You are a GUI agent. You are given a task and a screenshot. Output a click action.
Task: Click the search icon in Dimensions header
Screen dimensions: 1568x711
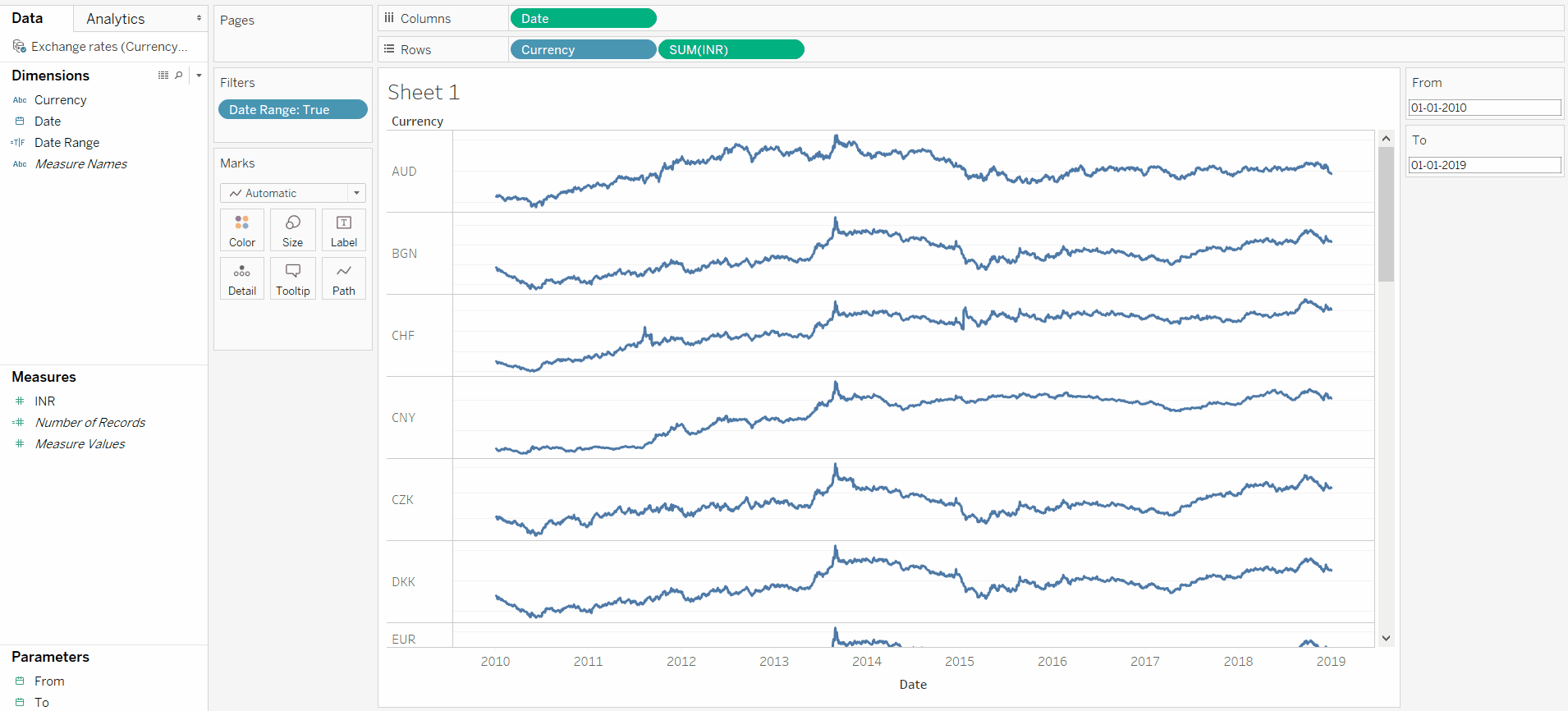(179, 76)
